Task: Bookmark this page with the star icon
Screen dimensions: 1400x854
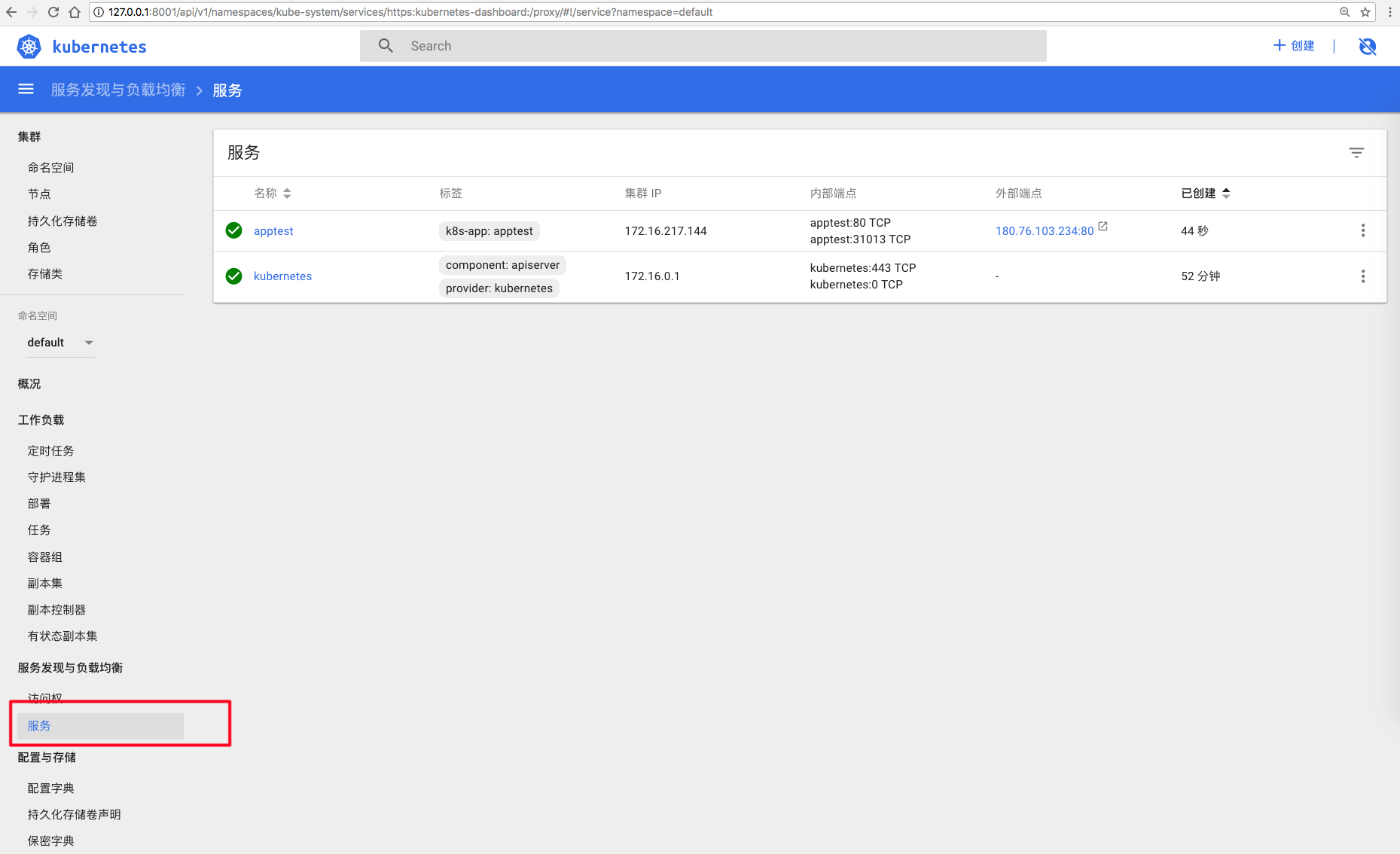Action: click(x=1365, y=12)
